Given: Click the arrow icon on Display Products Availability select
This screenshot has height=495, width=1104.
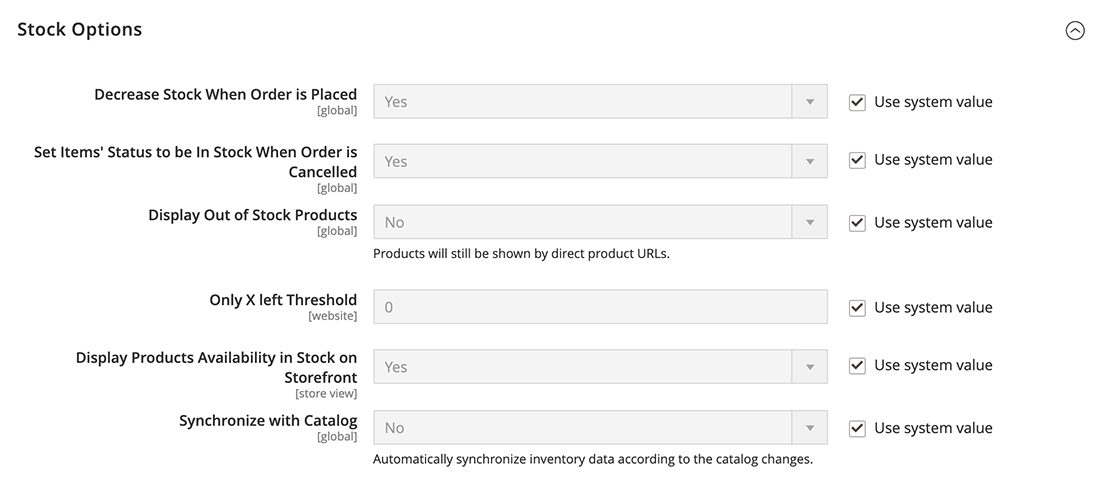Looking at the screenshot, I should click(x=810, y=367).
